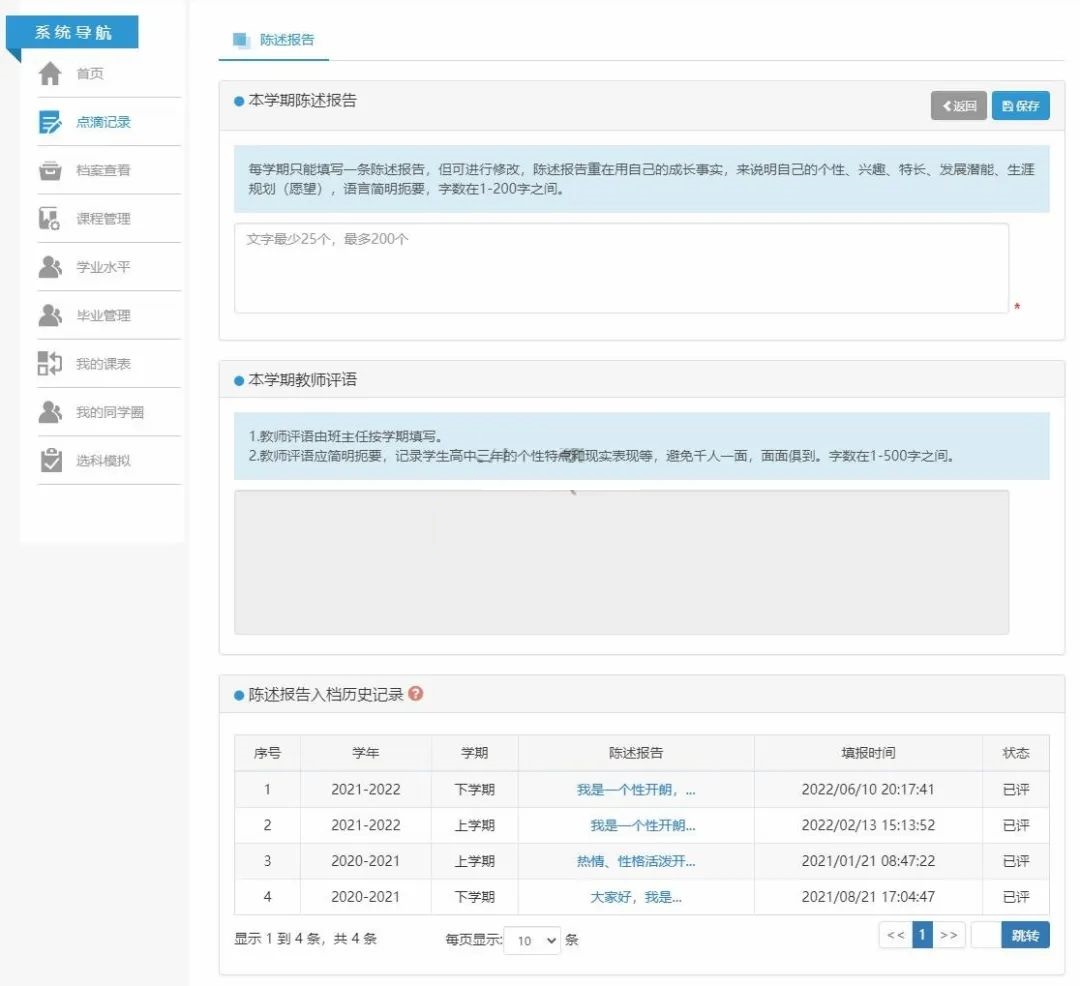Viewport: 1080px width, 986px height.
Task: Click 已评 status in row 1
Action: pyautogui.click(x=1016, y=790)
